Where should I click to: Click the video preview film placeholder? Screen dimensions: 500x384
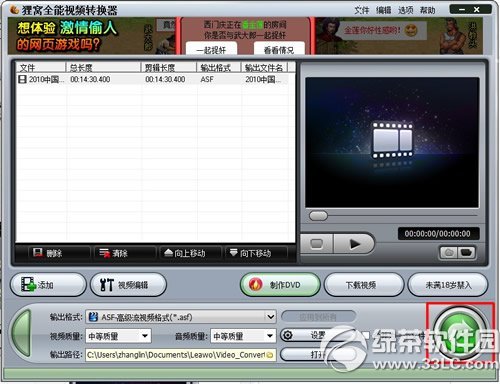pos(392,142)
